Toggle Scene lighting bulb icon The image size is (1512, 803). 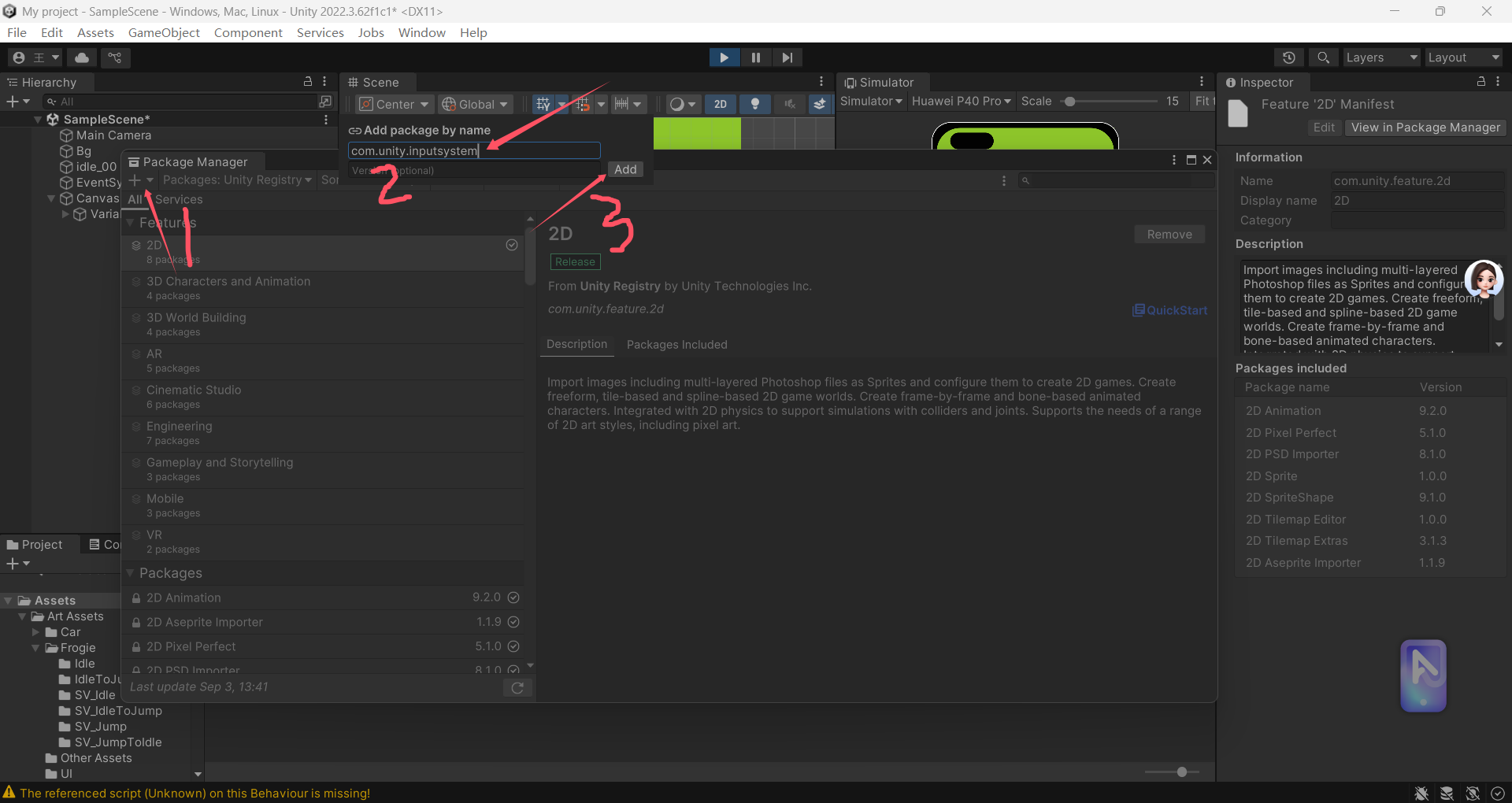pyautogui.click(x=755, y=104)
